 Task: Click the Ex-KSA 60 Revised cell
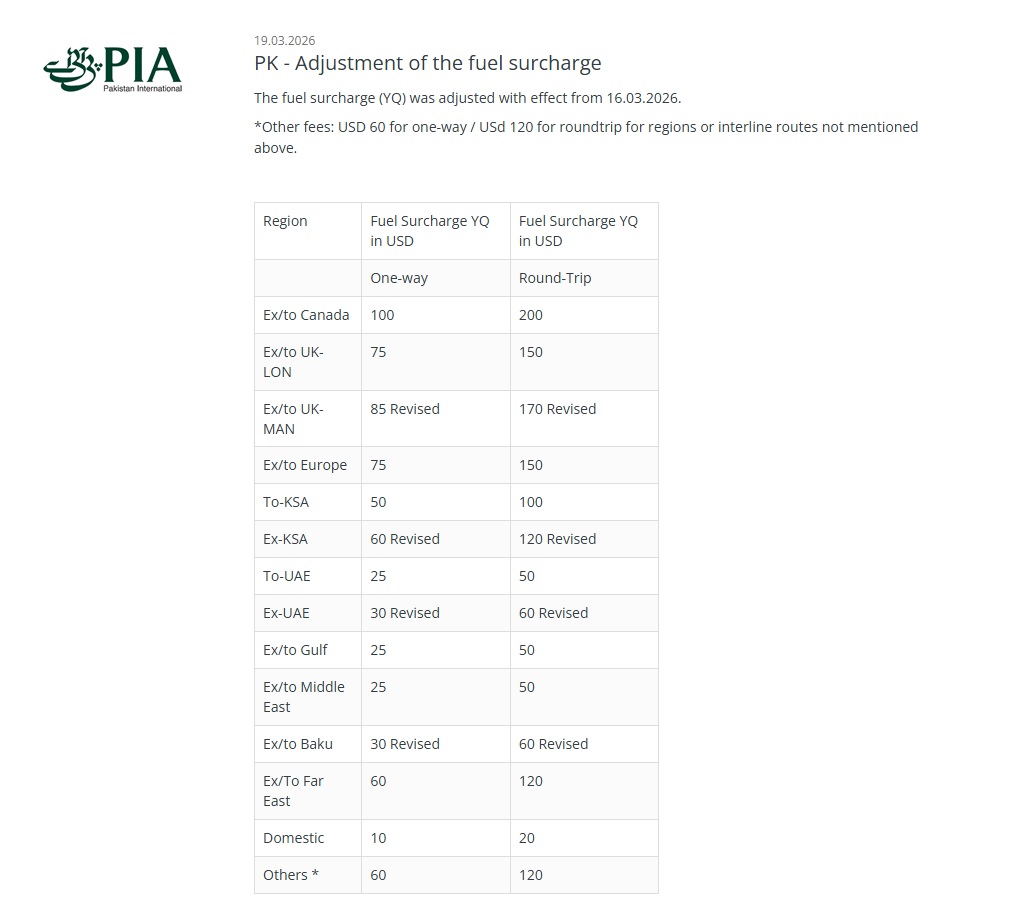pos(405,539)
